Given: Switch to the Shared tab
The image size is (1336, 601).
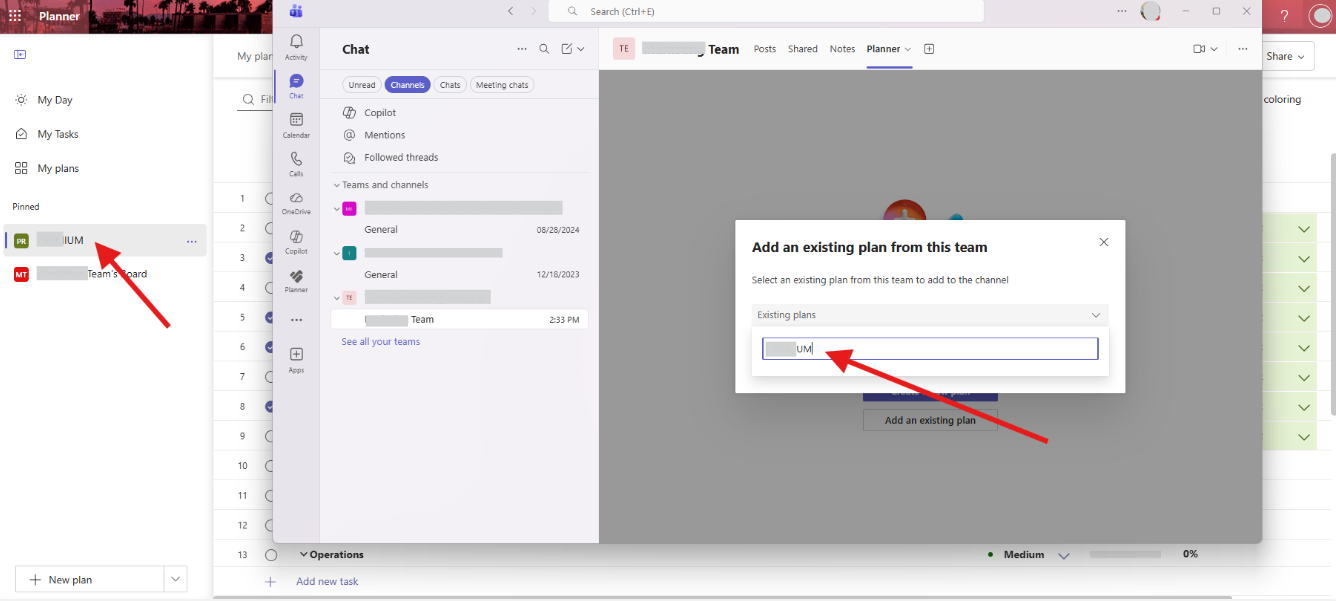Looking at the screenshot, I should point(803,49).
